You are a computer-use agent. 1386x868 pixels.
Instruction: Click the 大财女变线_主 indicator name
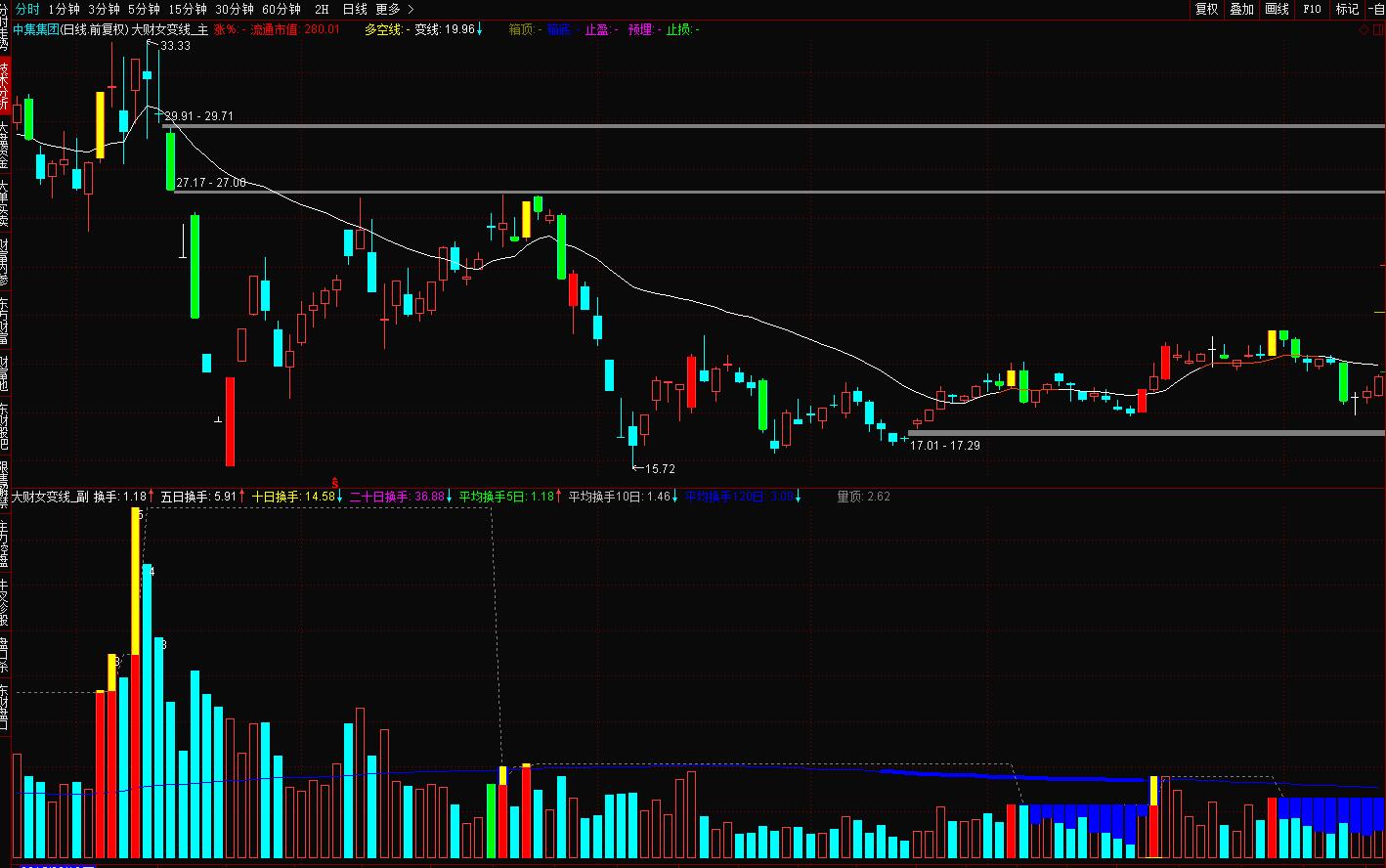point(169,29)
